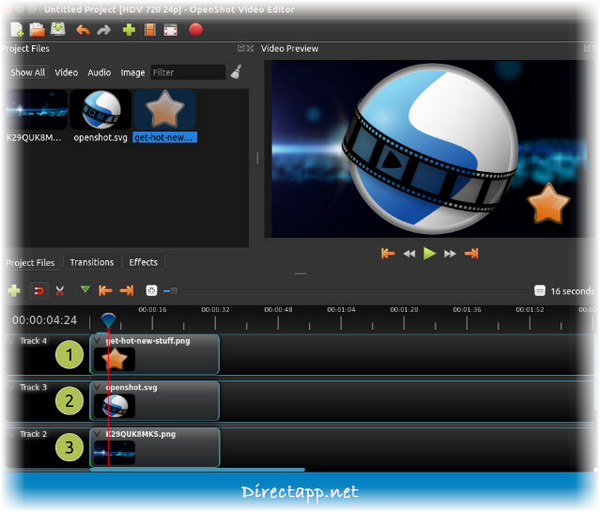Filter project files by Video

tap(66, 72)
